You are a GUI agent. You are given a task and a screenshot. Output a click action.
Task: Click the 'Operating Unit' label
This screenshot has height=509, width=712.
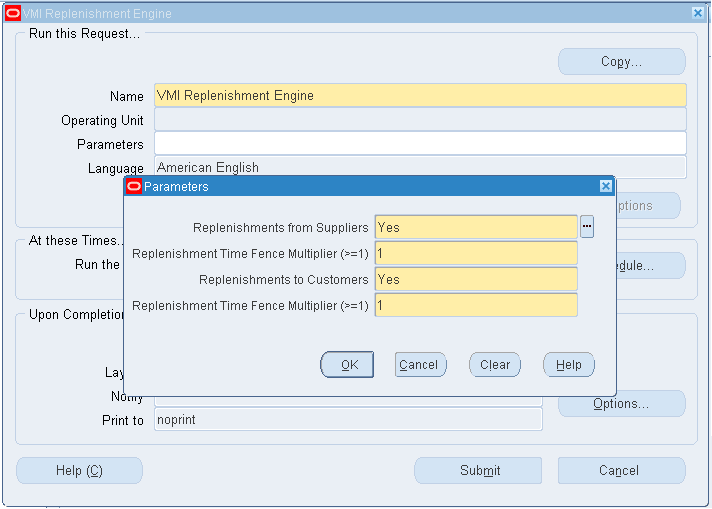tap(102, 120)
